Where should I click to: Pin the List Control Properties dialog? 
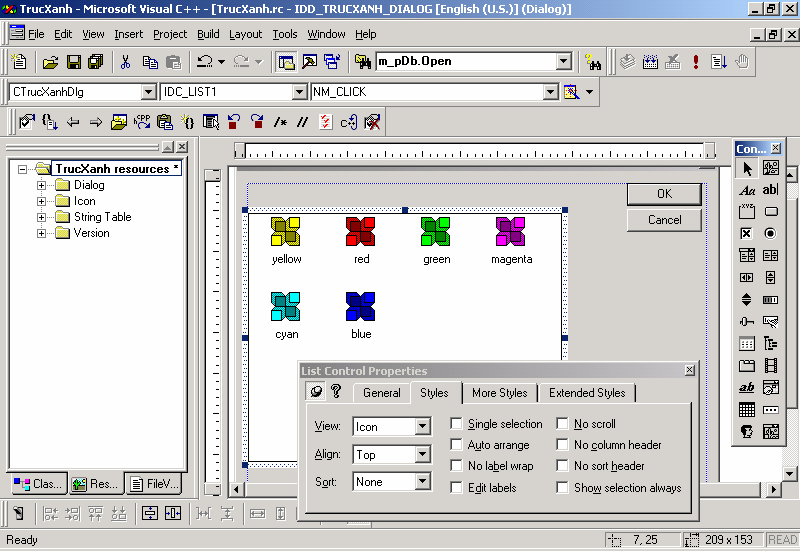316,392
